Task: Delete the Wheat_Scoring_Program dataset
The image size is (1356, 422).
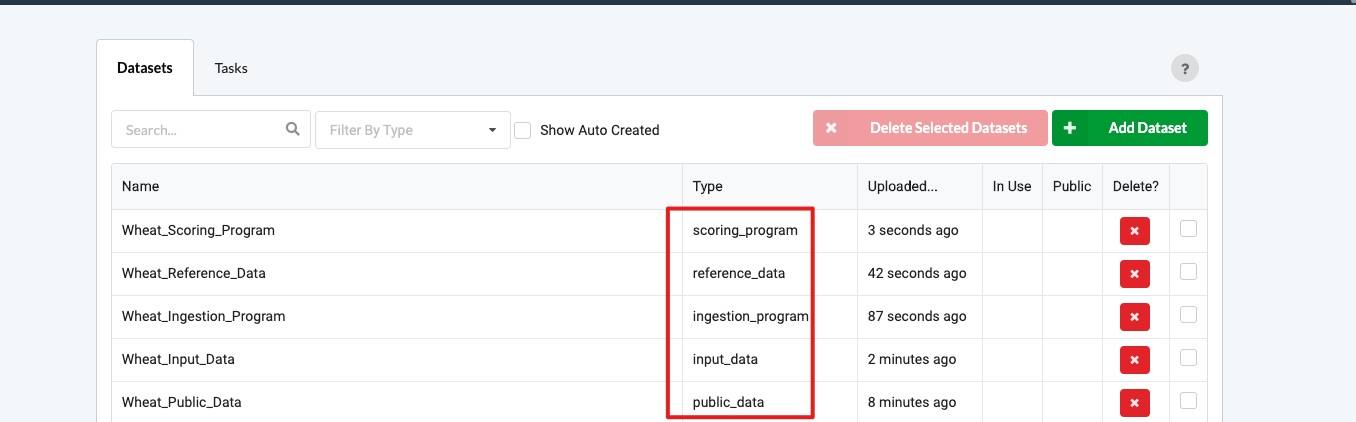Action: [x=1134, y=231]
